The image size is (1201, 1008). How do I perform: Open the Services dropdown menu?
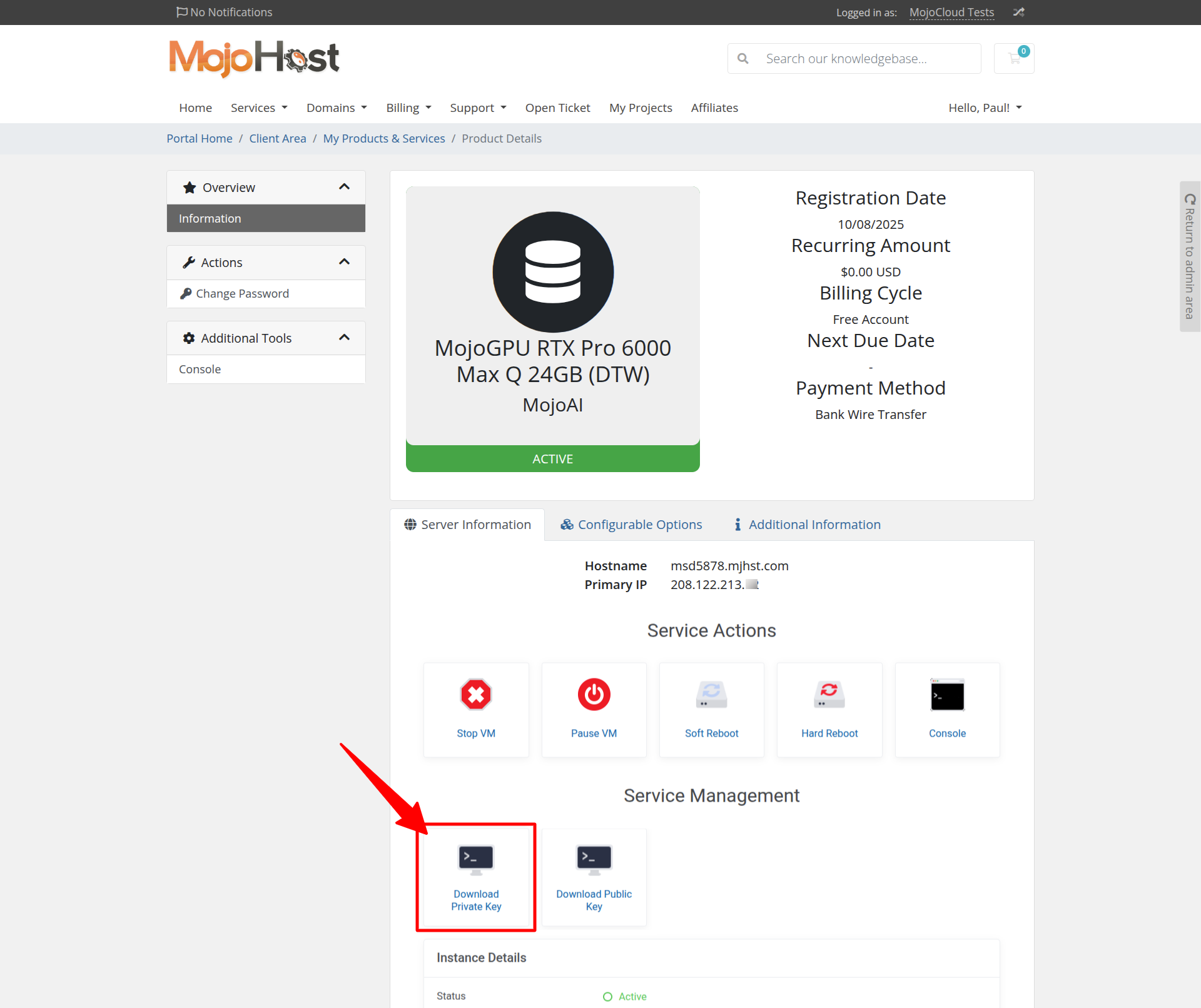[259, 108]
